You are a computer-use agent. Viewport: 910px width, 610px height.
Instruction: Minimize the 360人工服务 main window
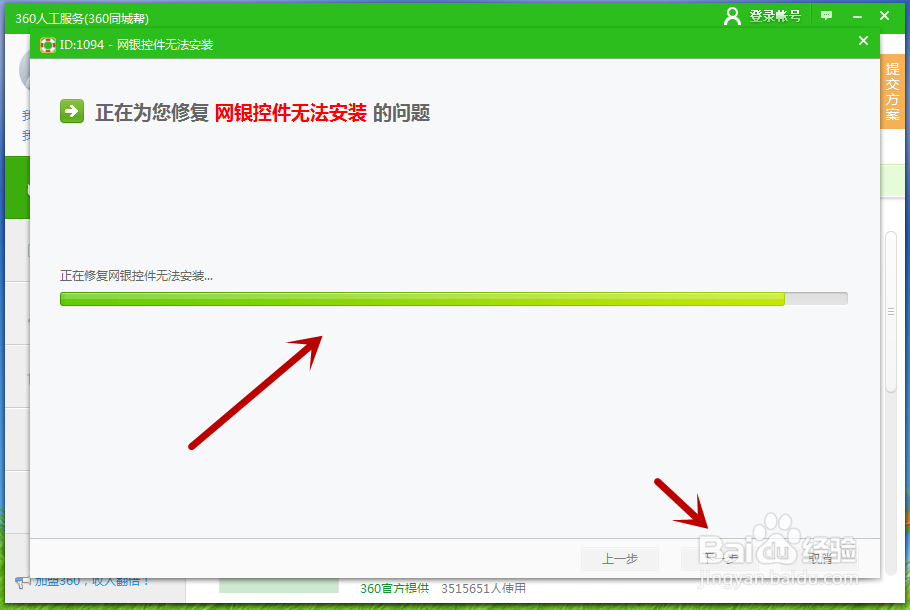(x=857, y=16)
